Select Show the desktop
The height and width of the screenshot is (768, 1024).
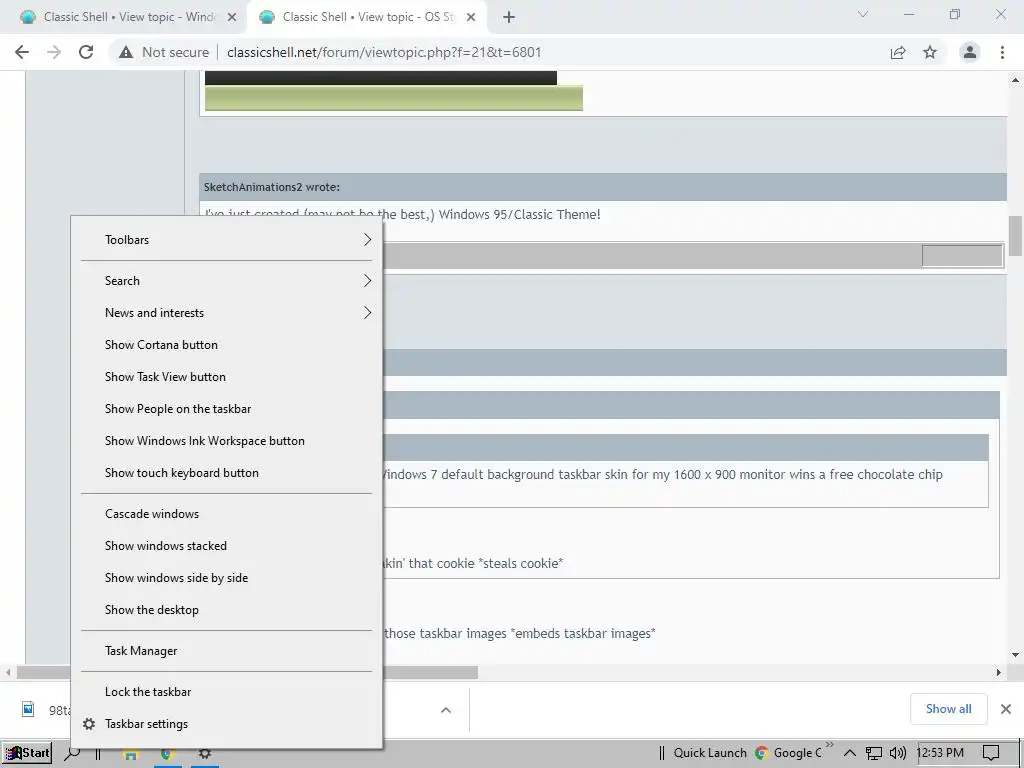point(227,610)
